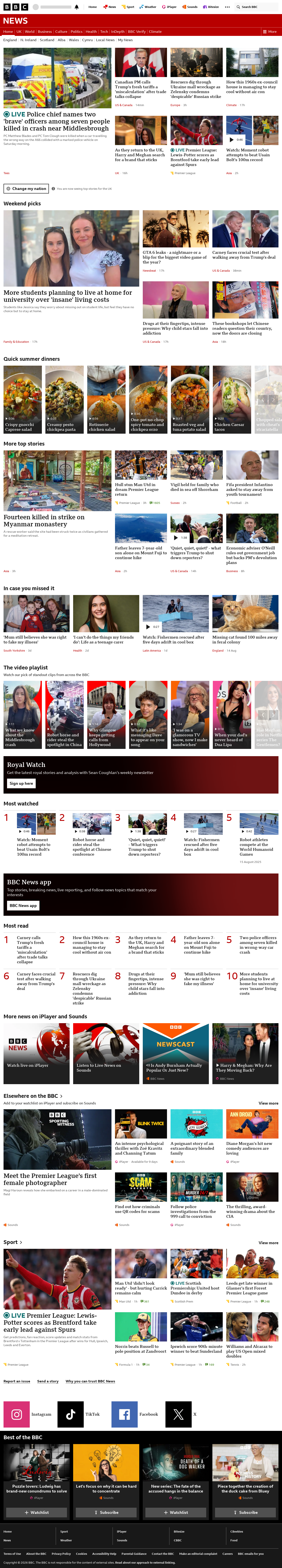Click Why you can trust BBC News
The width and height of the screenshot is (282, 1568).
(x=90, y=1381)
